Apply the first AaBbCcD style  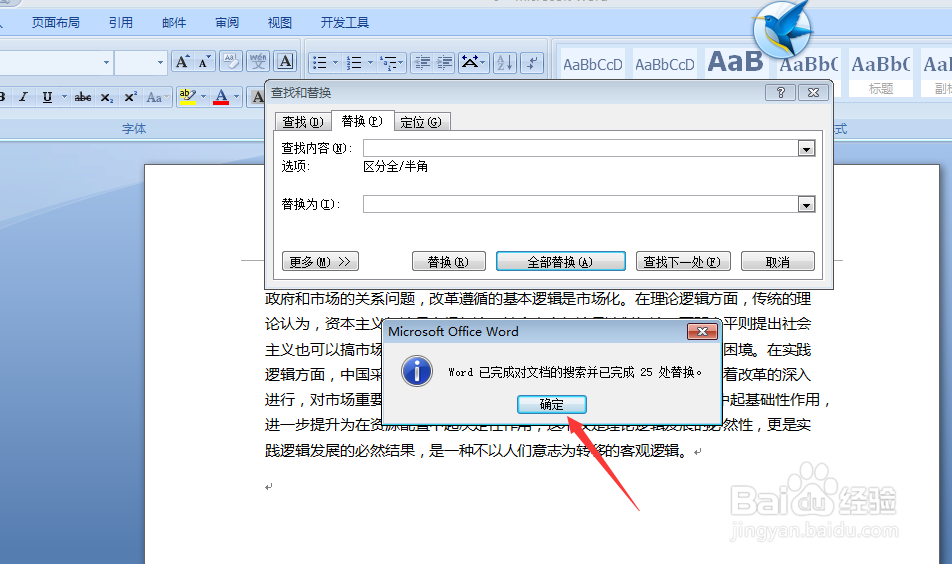pyautogui.click(x=593, y=64)
